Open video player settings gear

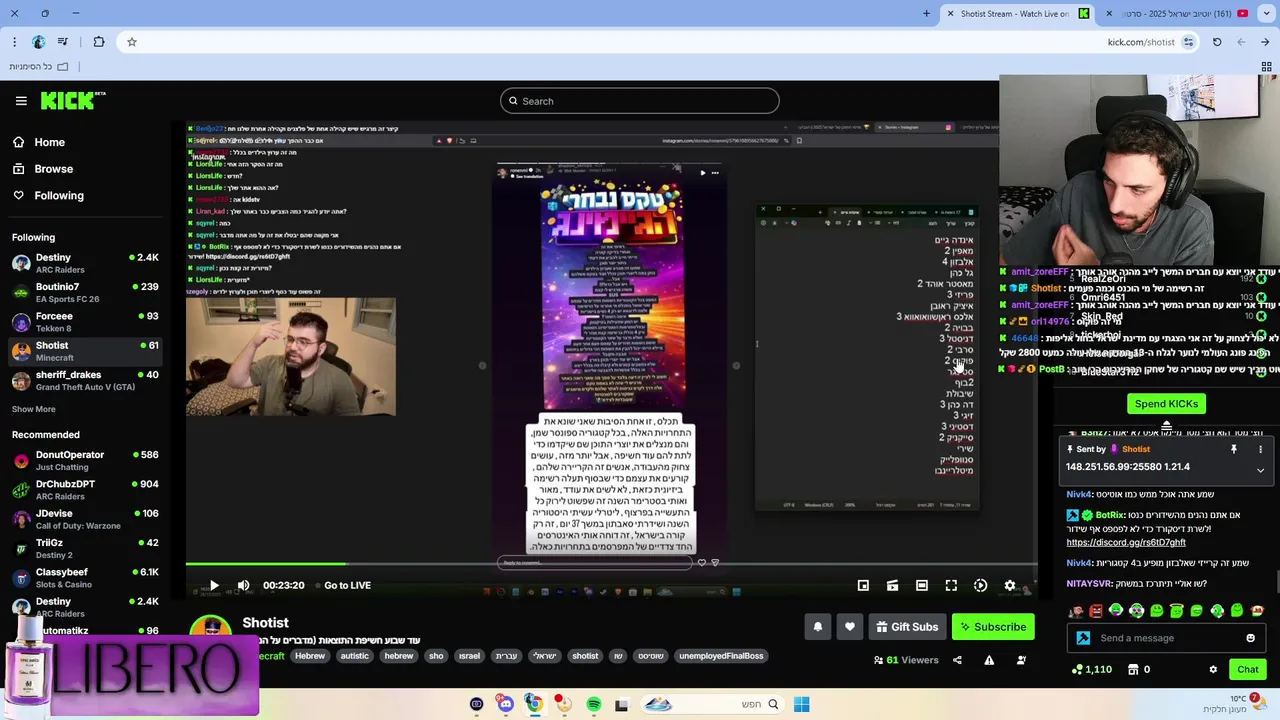pos(1010,585)
